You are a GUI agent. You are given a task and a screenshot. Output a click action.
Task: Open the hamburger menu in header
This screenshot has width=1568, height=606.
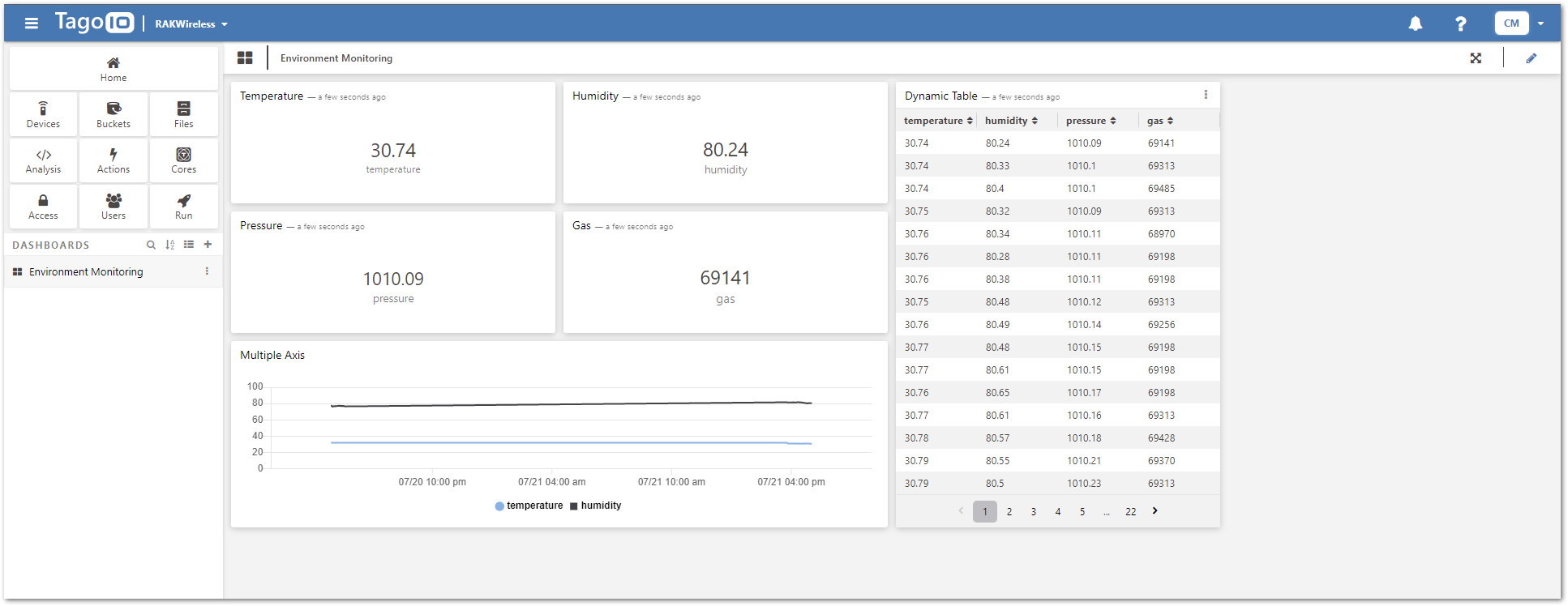(32, 23)
